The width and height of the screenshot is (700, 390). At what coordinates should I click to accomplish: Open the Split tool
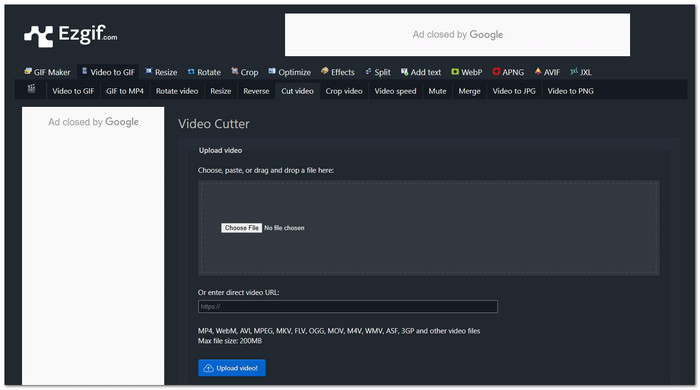point(378,72)
